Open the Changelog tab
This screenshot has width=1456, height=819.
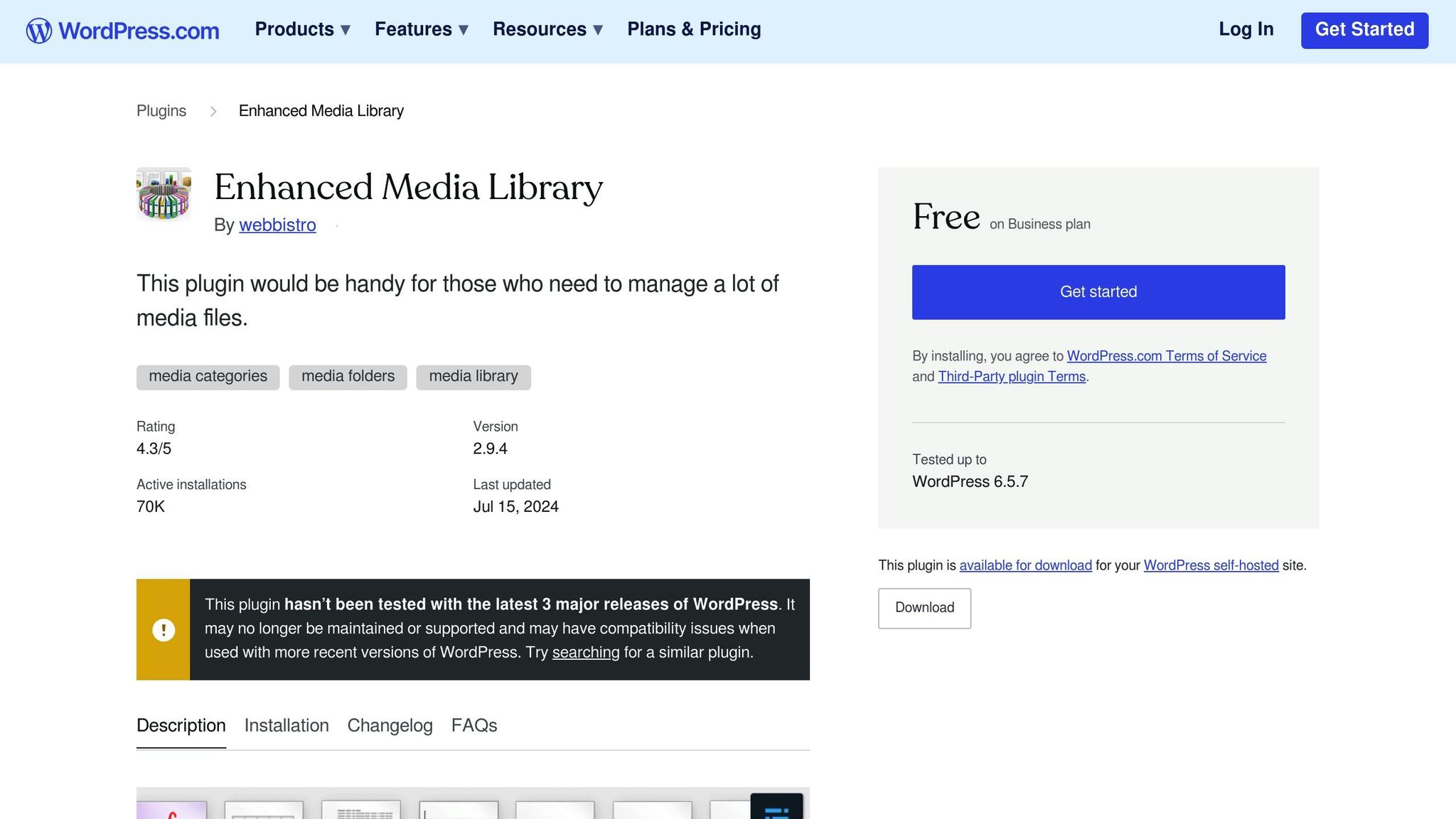pos(390,725)
